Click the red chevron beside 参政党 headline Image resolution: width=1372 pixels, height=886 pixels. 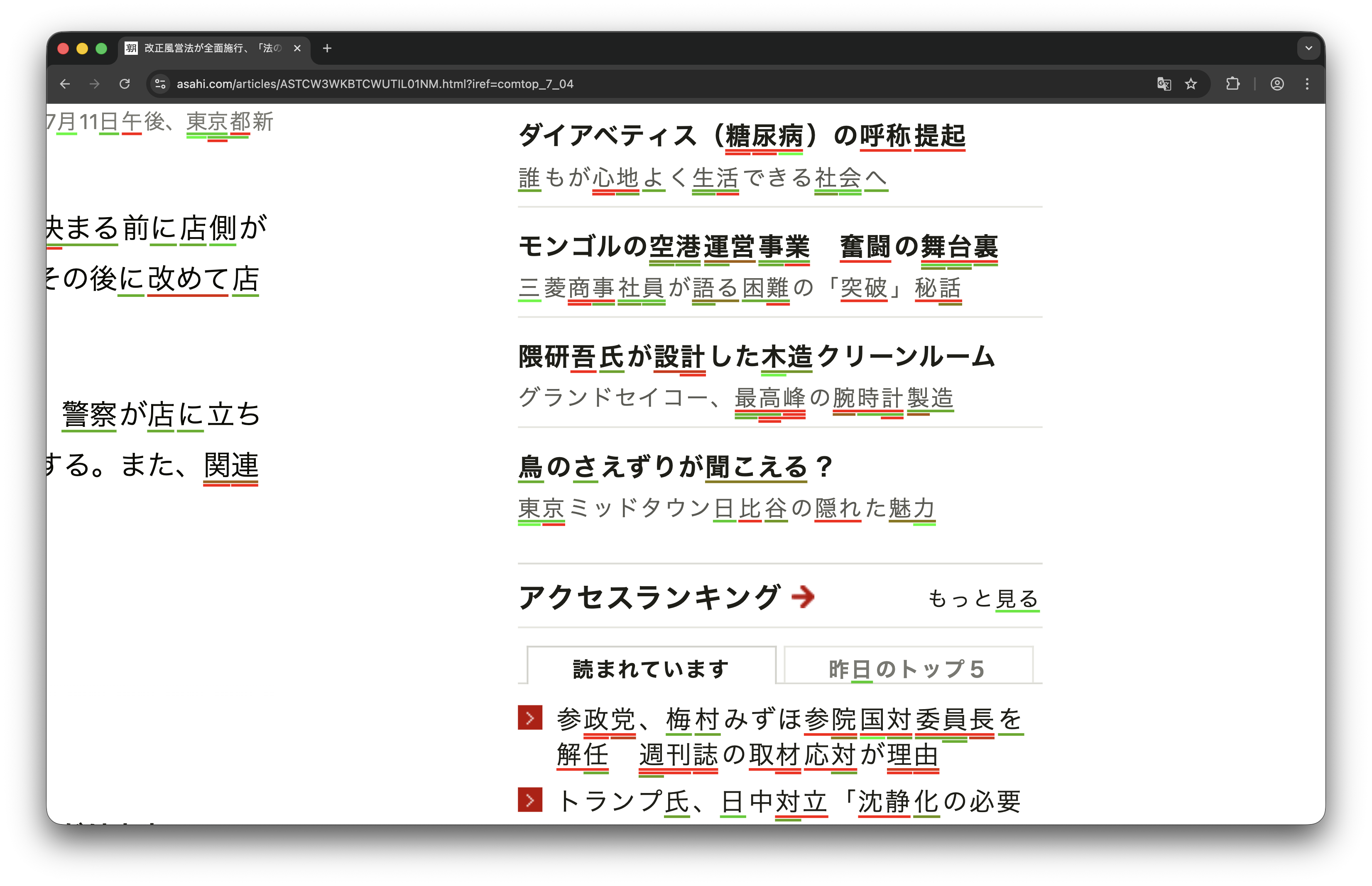530,717
